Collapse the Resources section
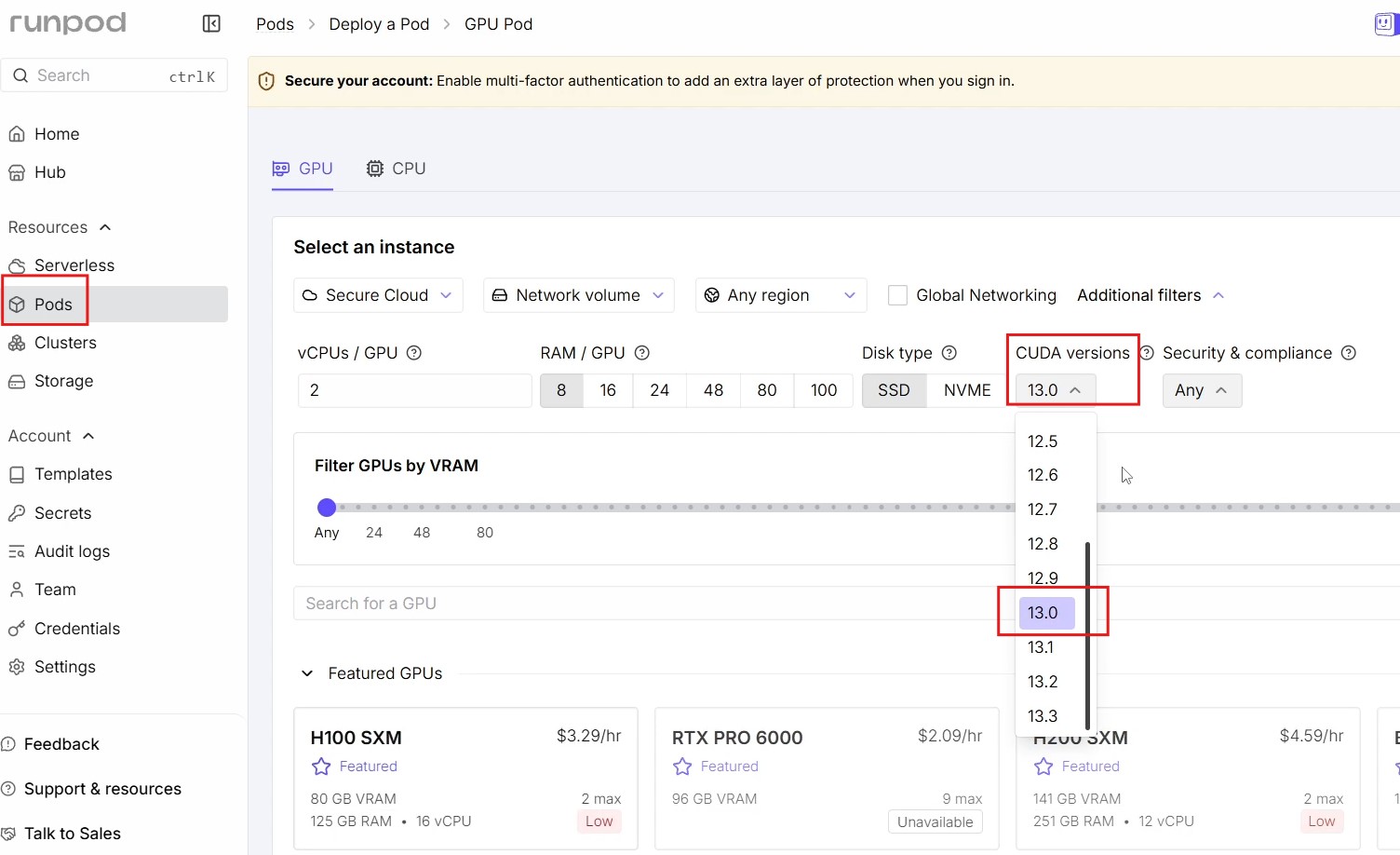Screen dimensions: 1400x855 pyautogui.click(x=105, y=227)
